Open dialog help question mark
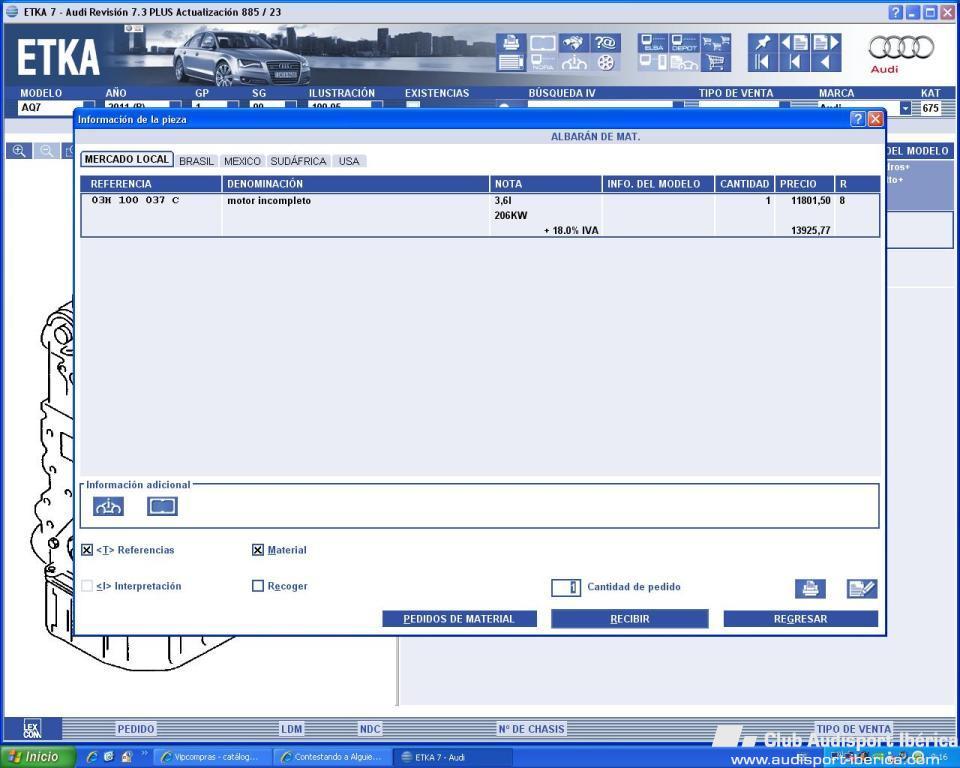The height and width of the screenshot is (768, 960). [x=858, y=119]
